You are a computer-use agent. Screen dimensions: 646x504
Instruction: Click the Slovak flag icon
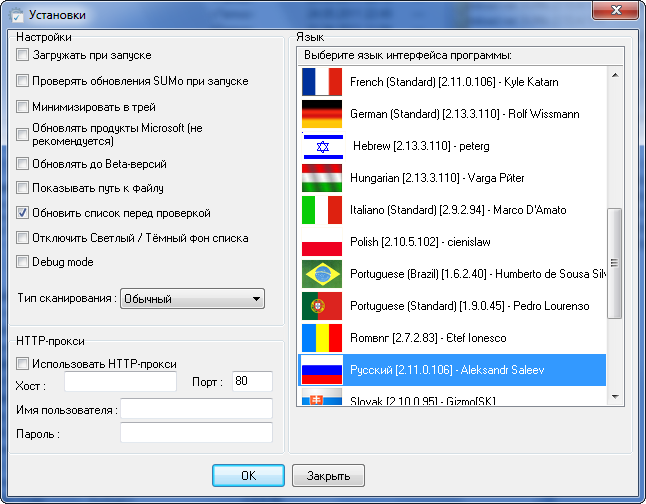tap(322, 396)
